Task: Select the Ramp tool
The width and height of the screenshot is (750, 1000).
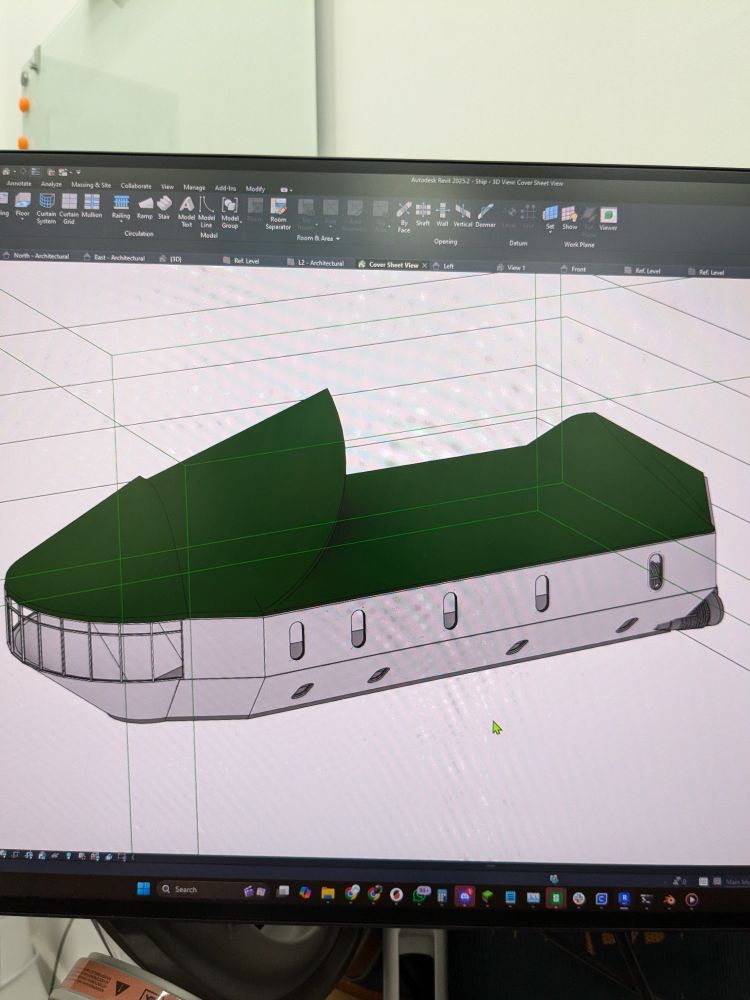Action: tap(145, 209)
